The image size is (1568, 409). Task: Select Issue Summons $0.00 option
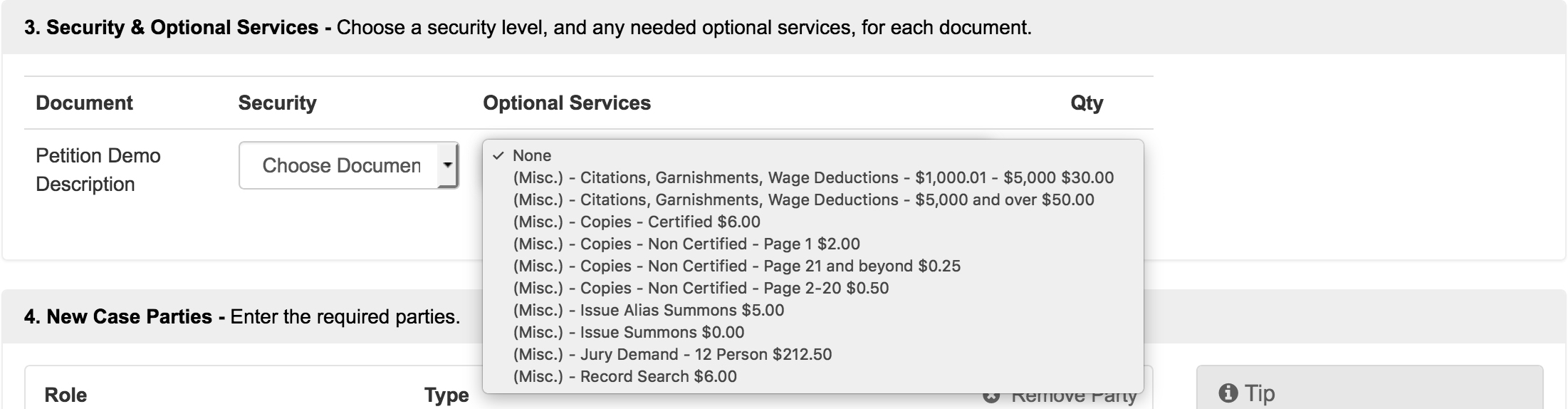coord(812,332)
